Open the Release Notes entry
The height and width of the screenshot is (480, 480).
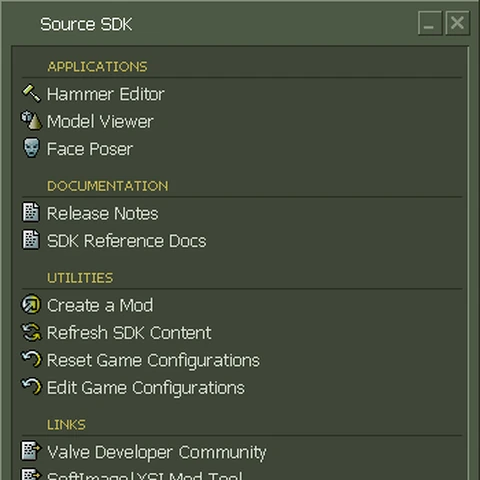[x=102, y=213]
